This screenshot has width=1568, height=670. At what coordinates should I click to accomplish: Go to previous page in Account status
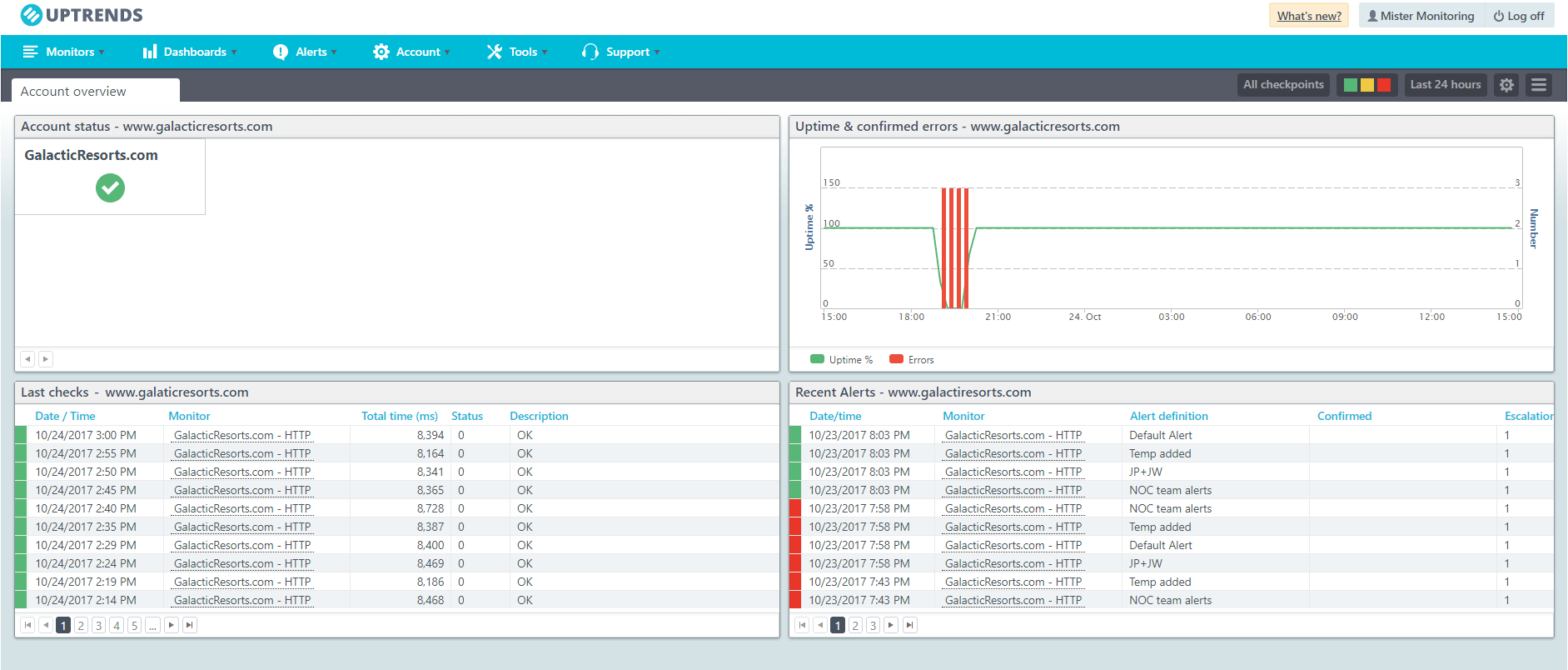[x=27, y=359]
